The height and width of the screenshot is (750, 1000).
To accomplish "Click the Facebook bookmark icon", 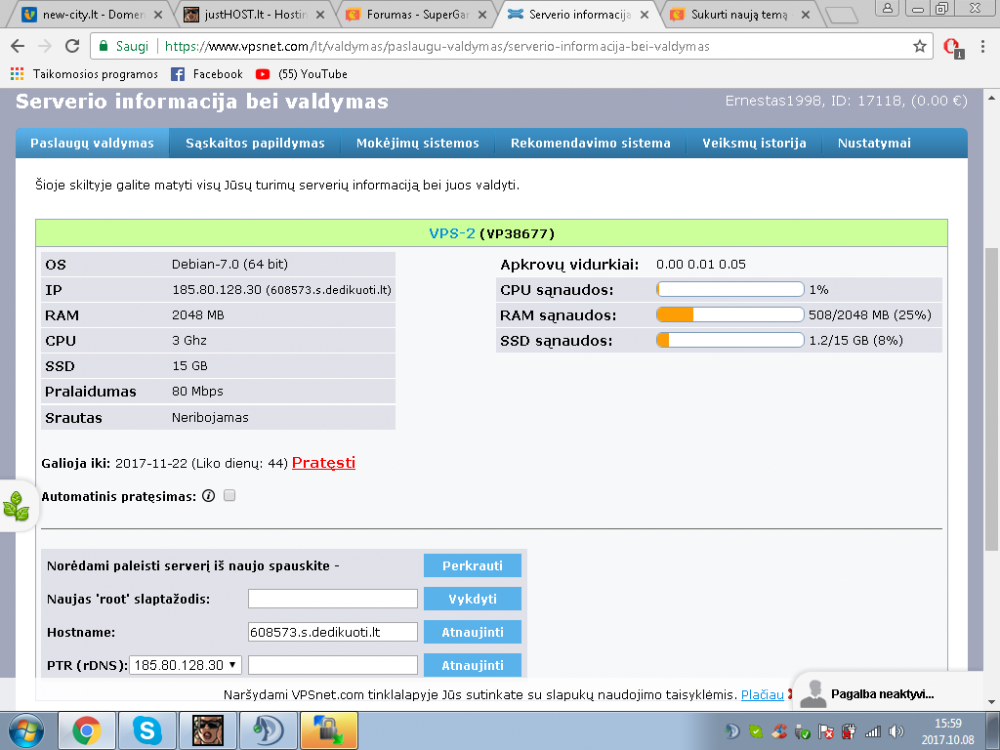I will (x=178, y=74).
